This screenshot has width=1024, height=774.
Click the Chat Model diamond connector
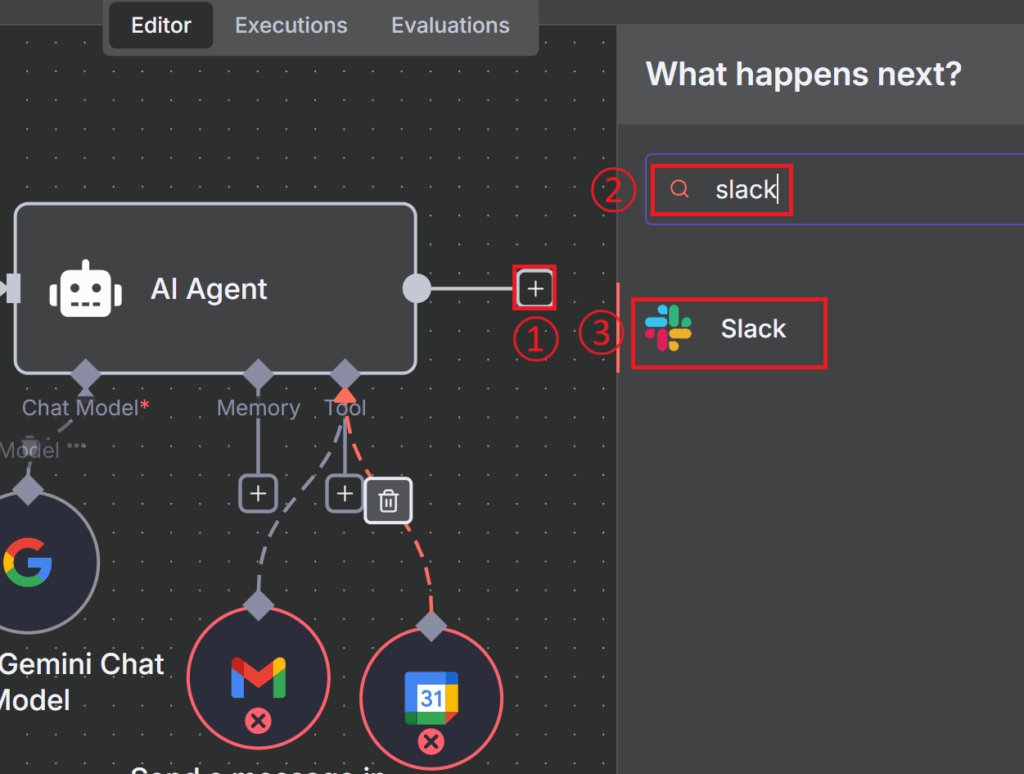[x=85, y=373]
